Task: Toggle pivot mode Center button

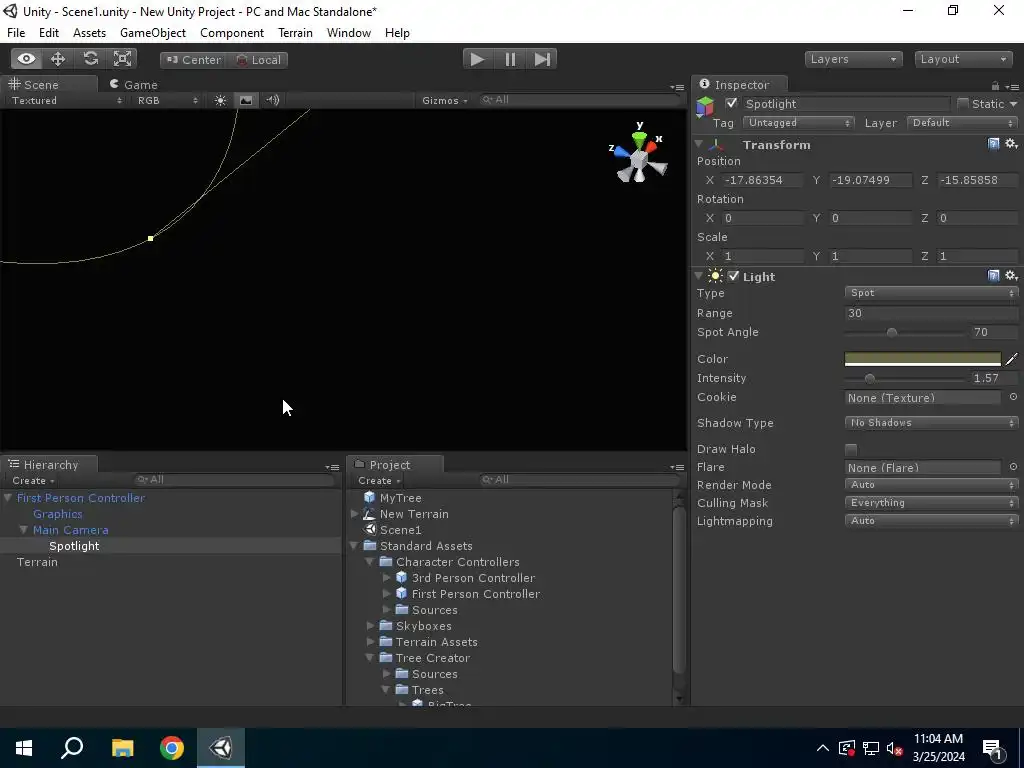Action: (193, 60)
